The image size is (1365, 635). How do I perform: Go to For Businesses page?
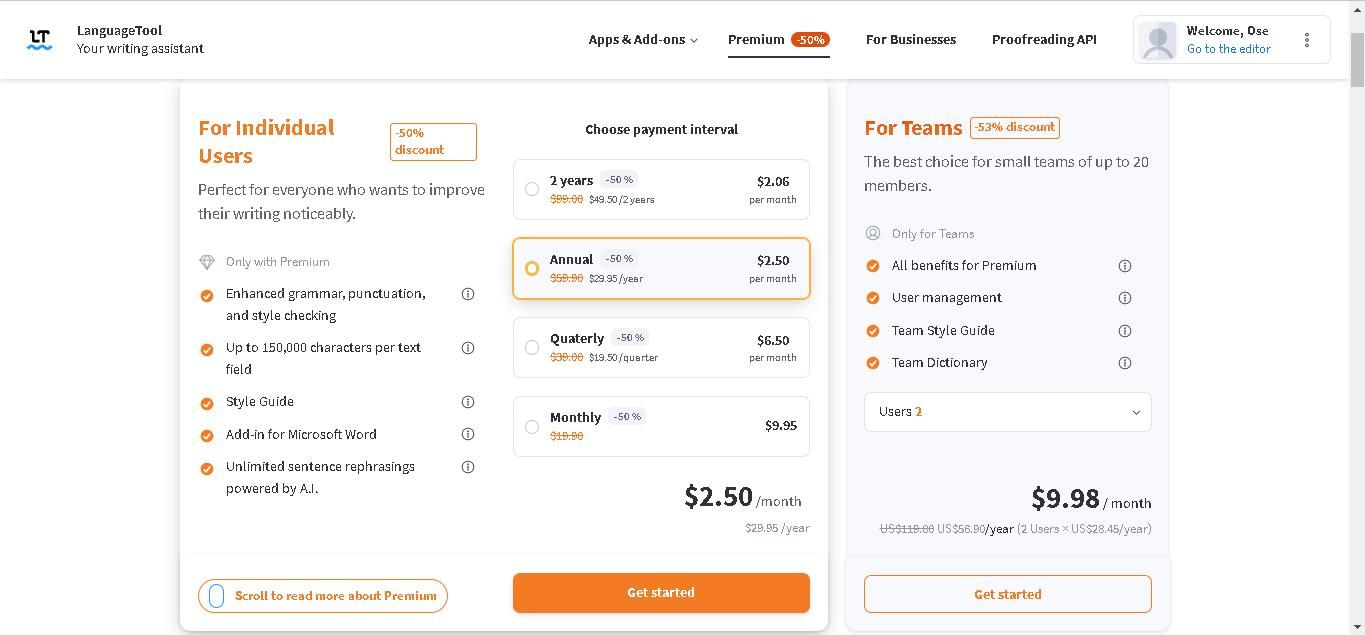pyautogui.click(x=910, y=40)
